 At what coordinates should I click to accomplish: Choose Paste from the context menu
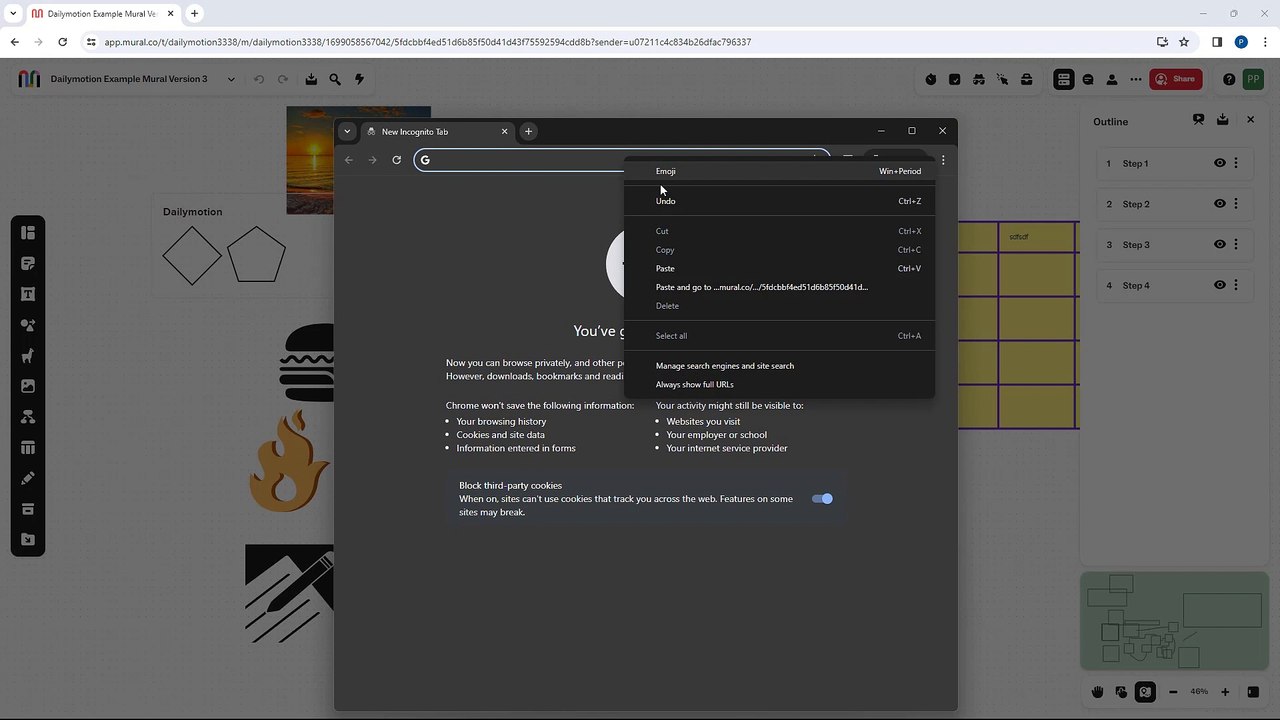[779, 268]
